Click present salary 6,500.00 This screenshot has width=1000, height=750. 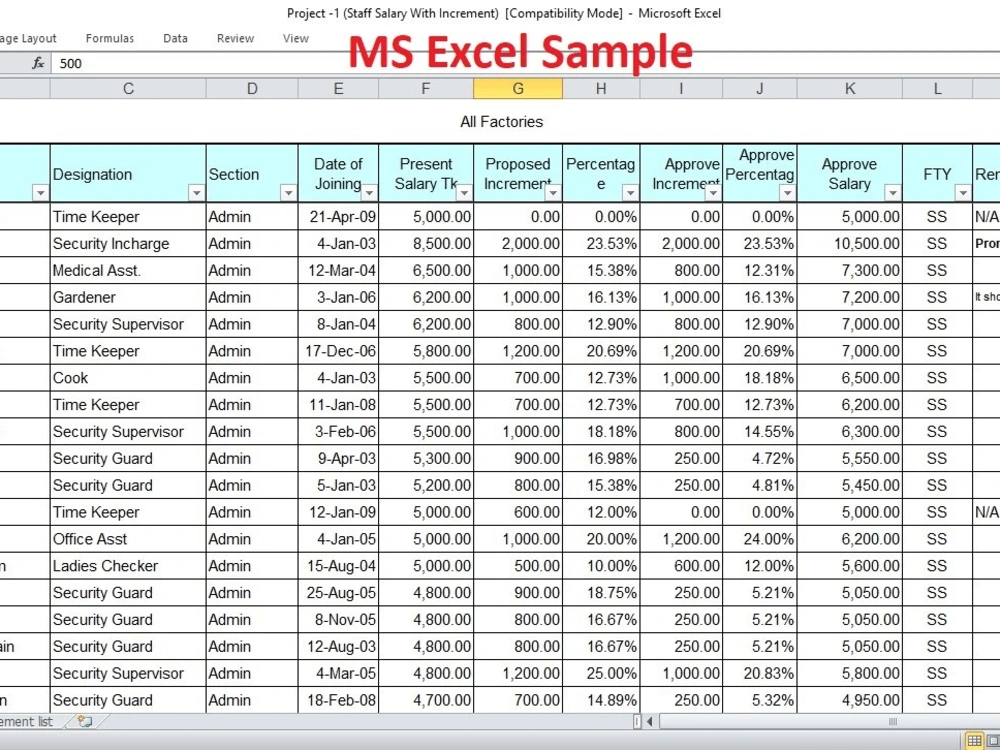tap(426, 270)
